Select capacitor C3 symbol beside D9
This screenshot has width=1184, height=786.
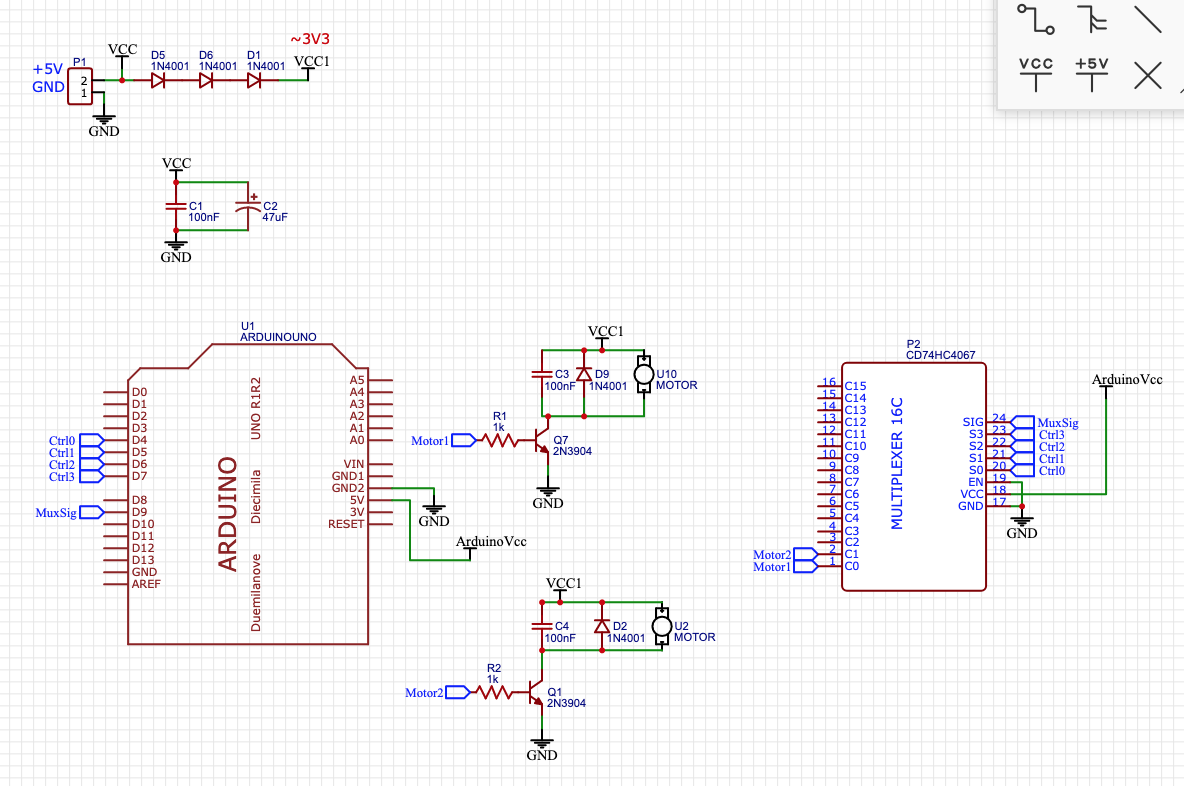tap(541, 374)
